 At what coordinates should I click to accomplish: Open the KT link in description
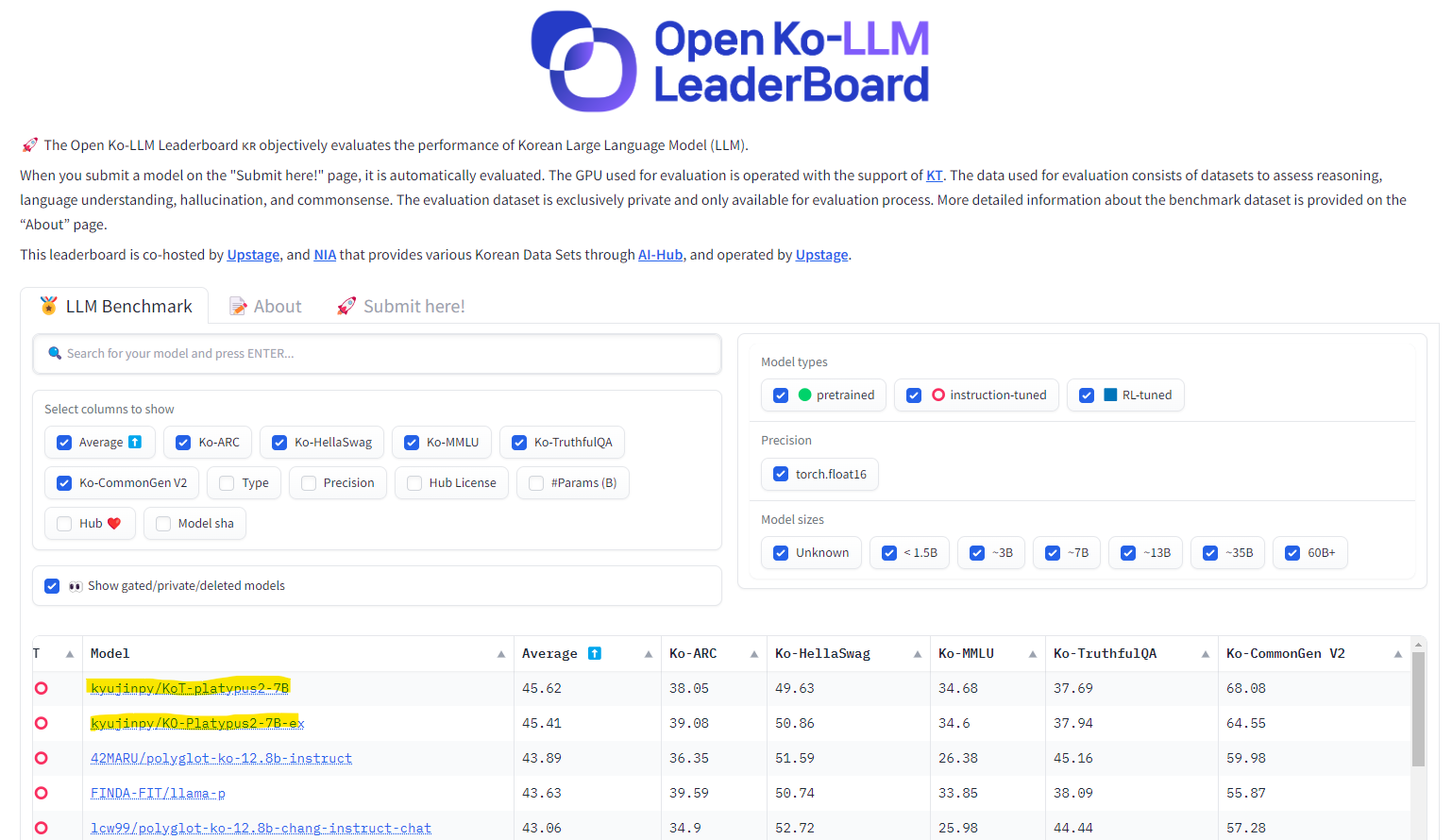click(x=935, y=176)
